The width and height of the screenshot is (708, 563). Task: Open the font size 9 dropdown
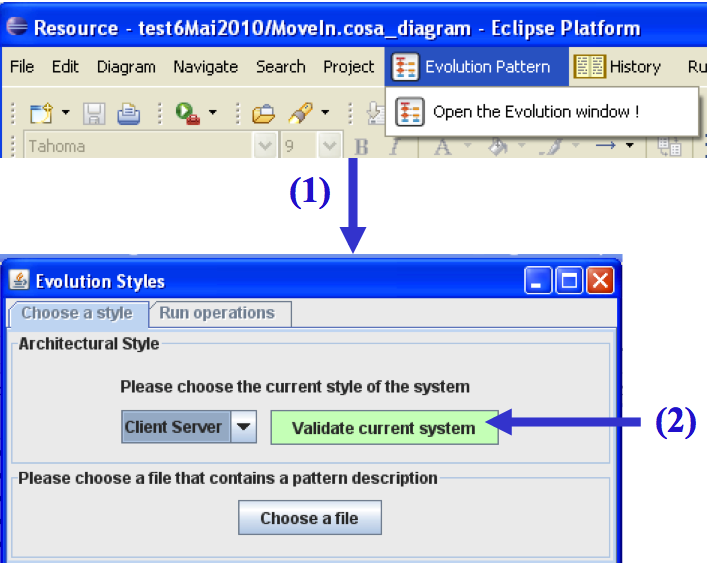329,147
